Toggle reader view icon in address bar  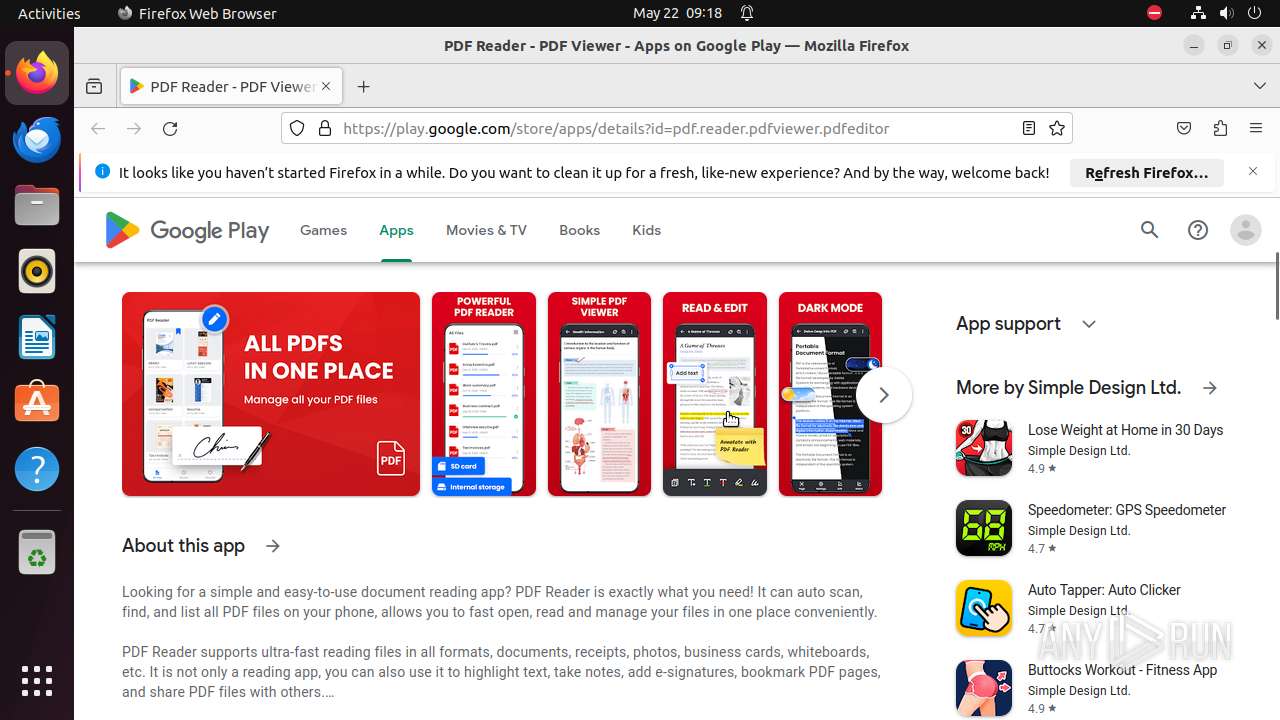click(x=1029, y=128)
